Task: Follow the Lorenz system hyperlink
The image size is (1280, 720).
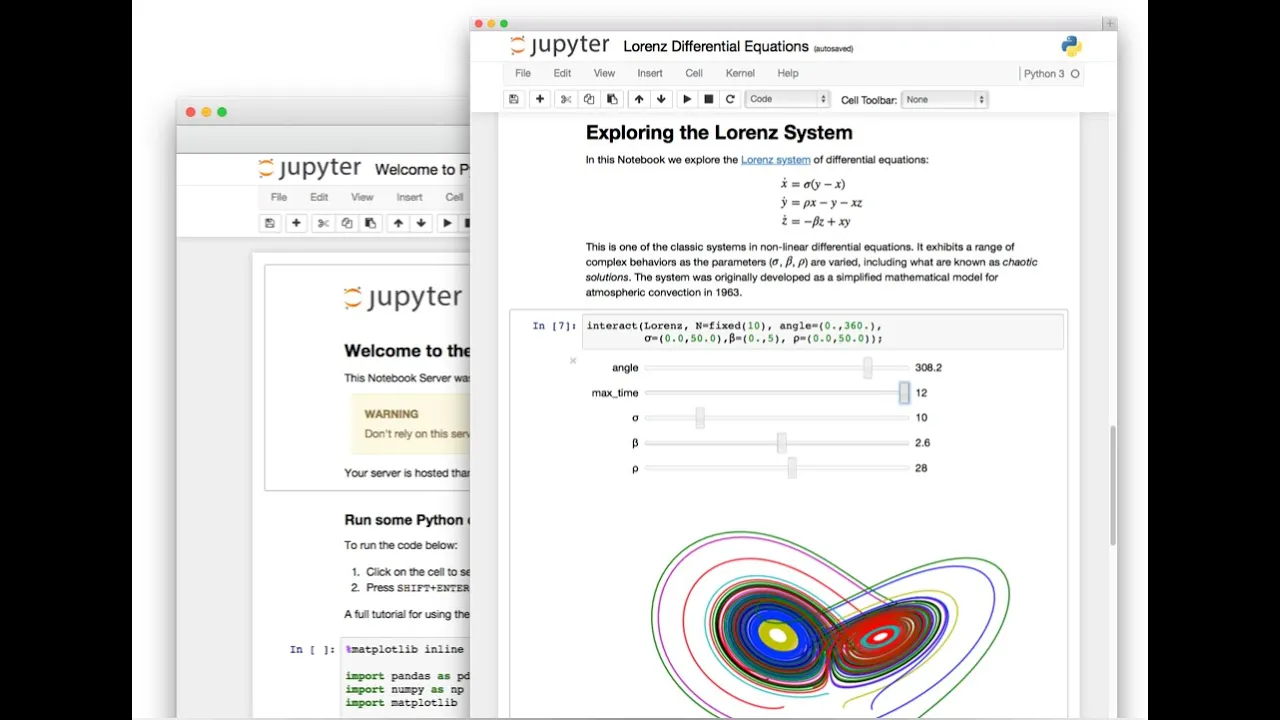Action: point(775,160)
